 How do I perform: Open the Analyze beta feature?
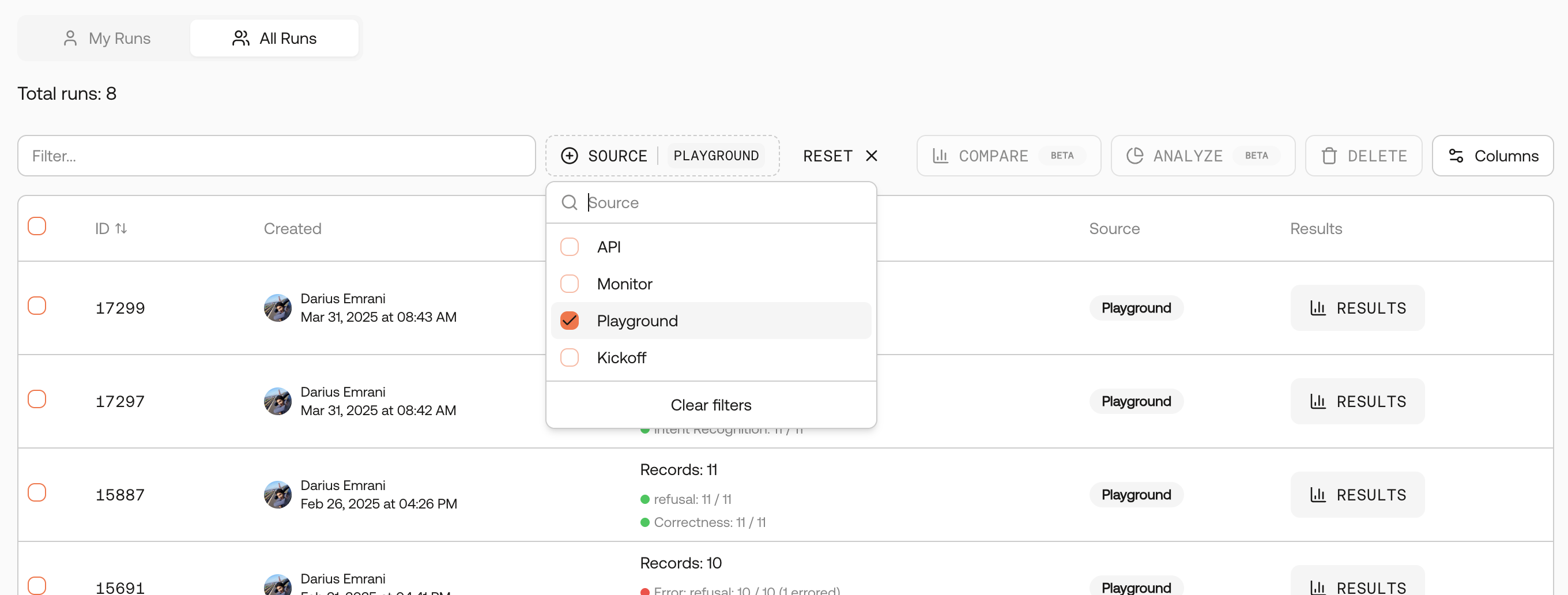coord(1203,156)
